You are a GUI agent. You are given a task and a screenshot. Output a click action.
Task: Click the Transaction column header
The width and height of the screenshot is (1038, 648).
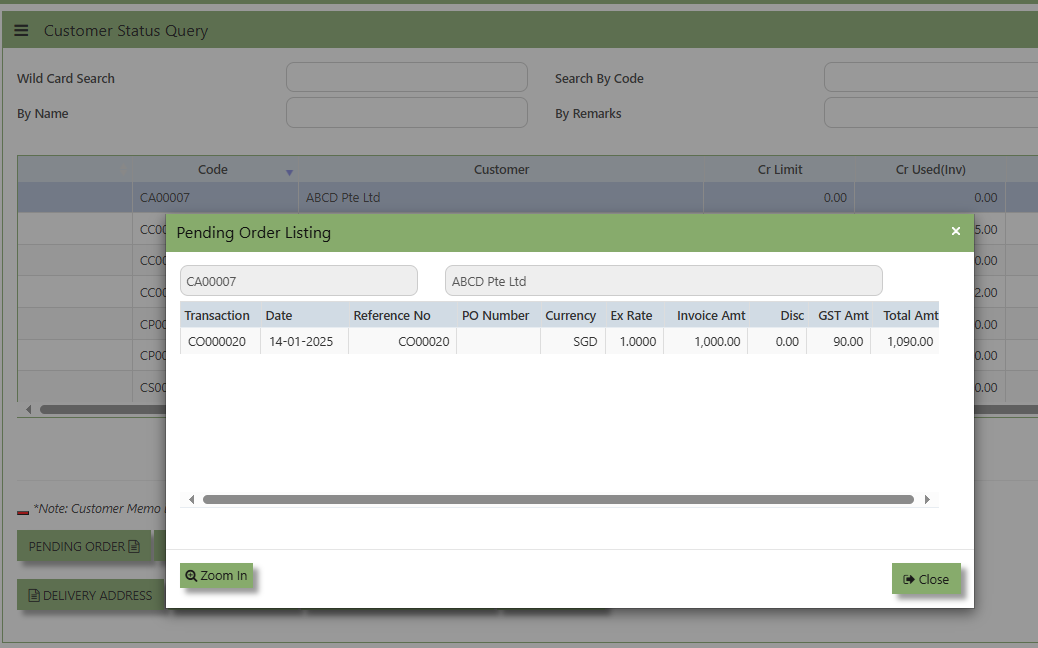tap(220, 315)
